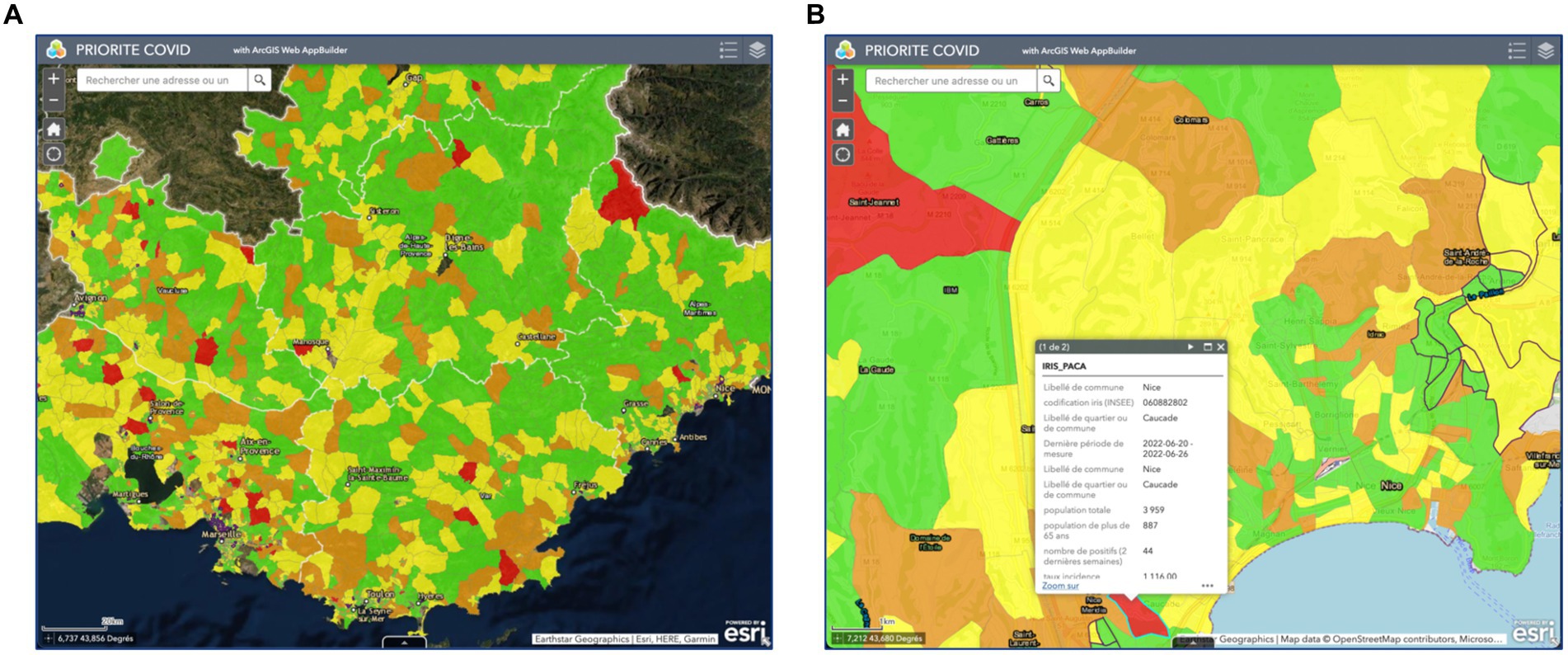
Task: Zoom out on map in panel A
Action: click(54, 100)
